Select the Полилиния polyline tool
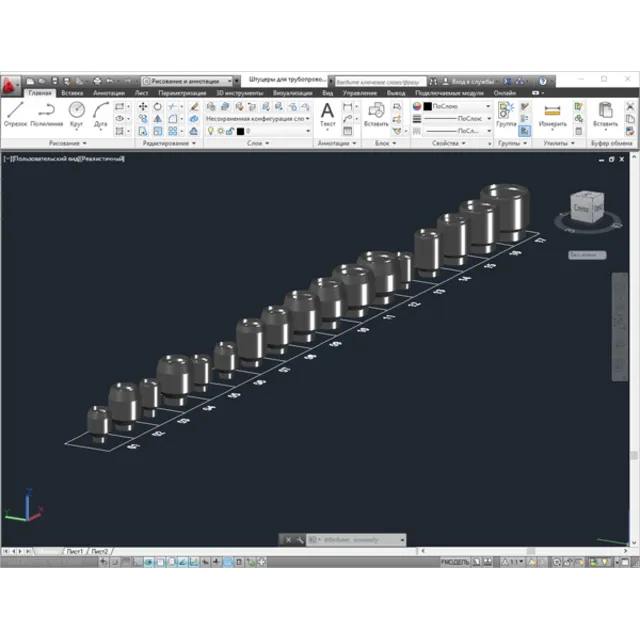This screenshot has height=640, width=640. (x=47, y=114)
